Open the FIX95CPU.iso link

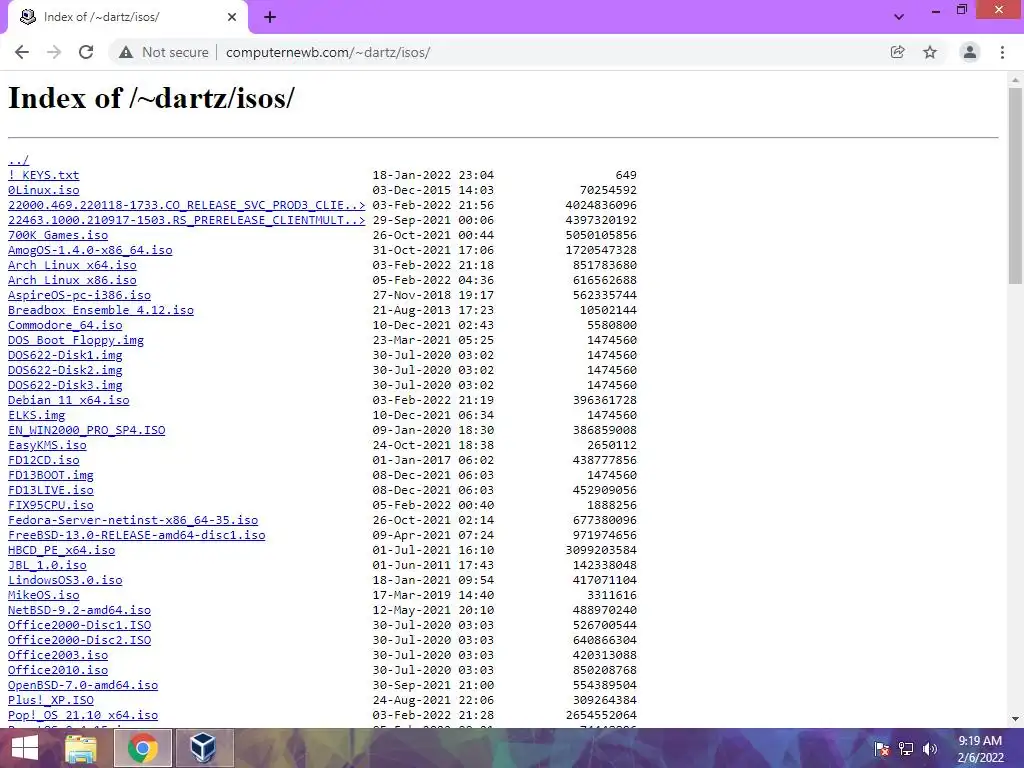(50, 505)
